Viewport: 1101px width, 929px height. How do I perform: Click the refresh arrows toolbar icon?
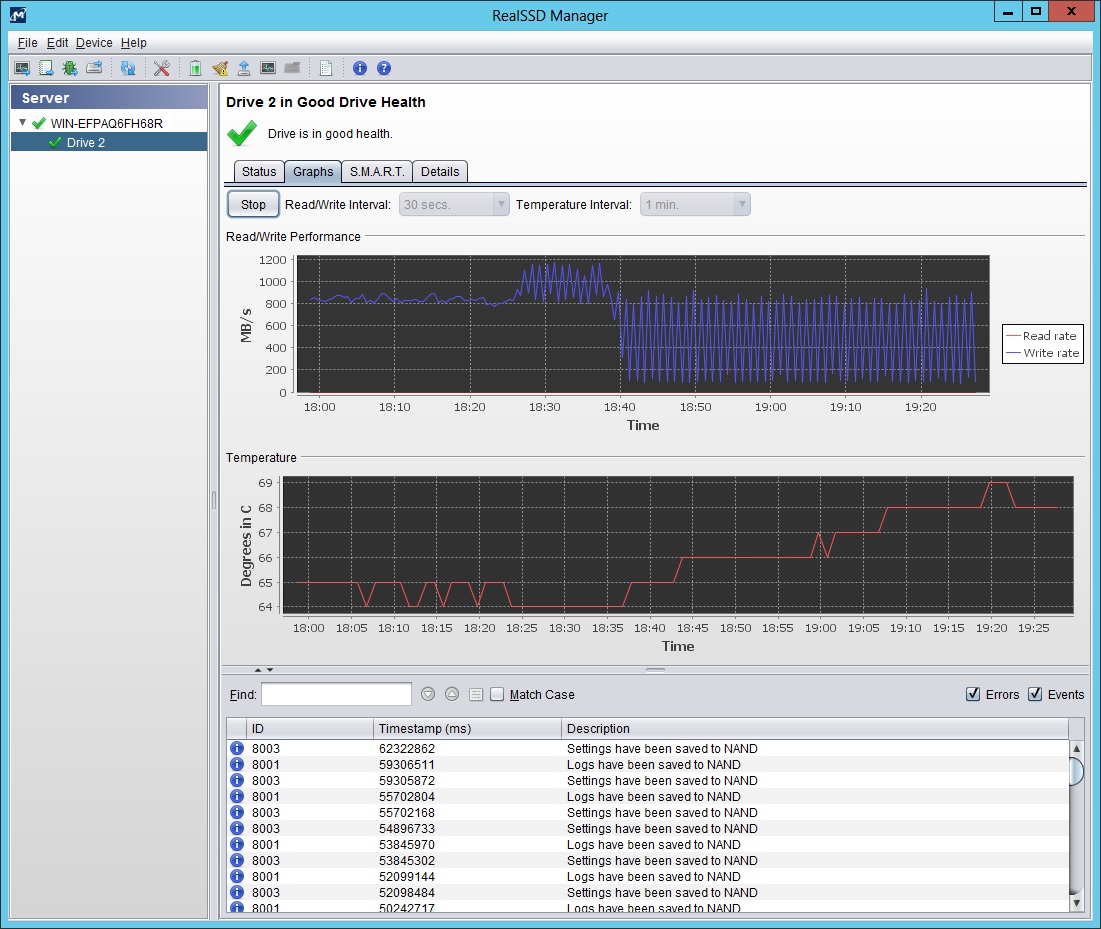(128, 68)
